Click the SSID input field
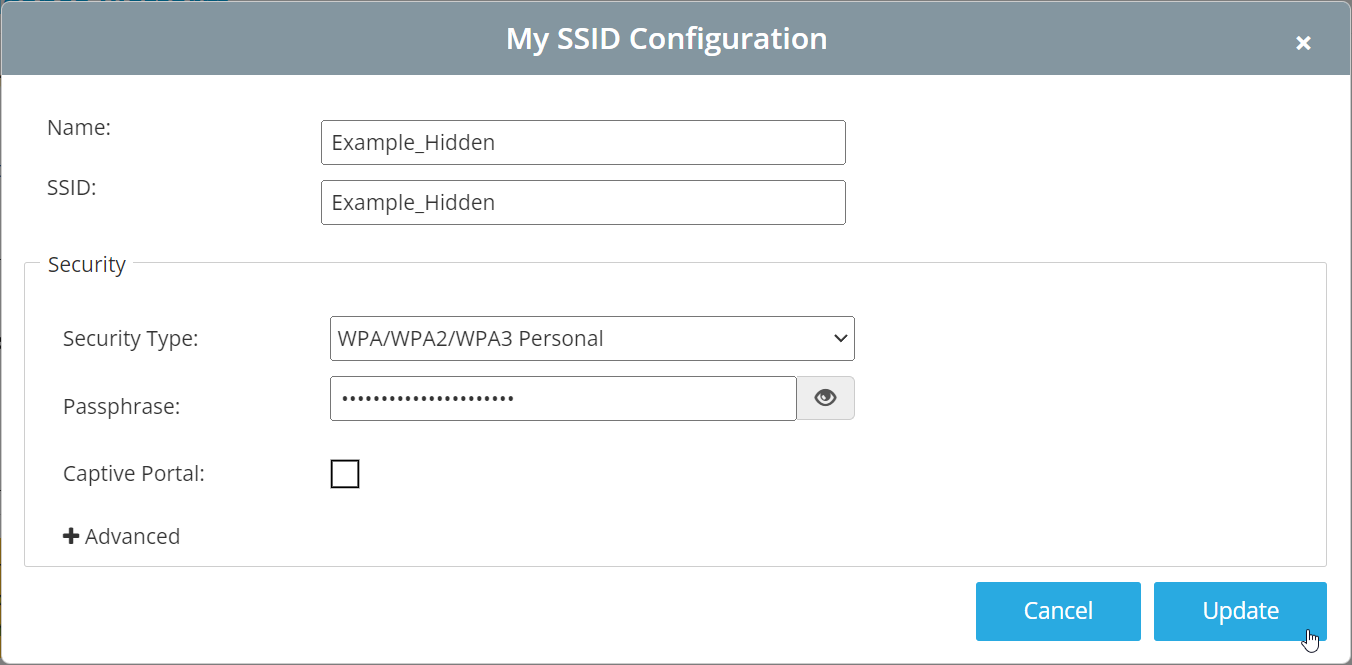Screen dimensions: 1352x665 (x=583, y=202)
